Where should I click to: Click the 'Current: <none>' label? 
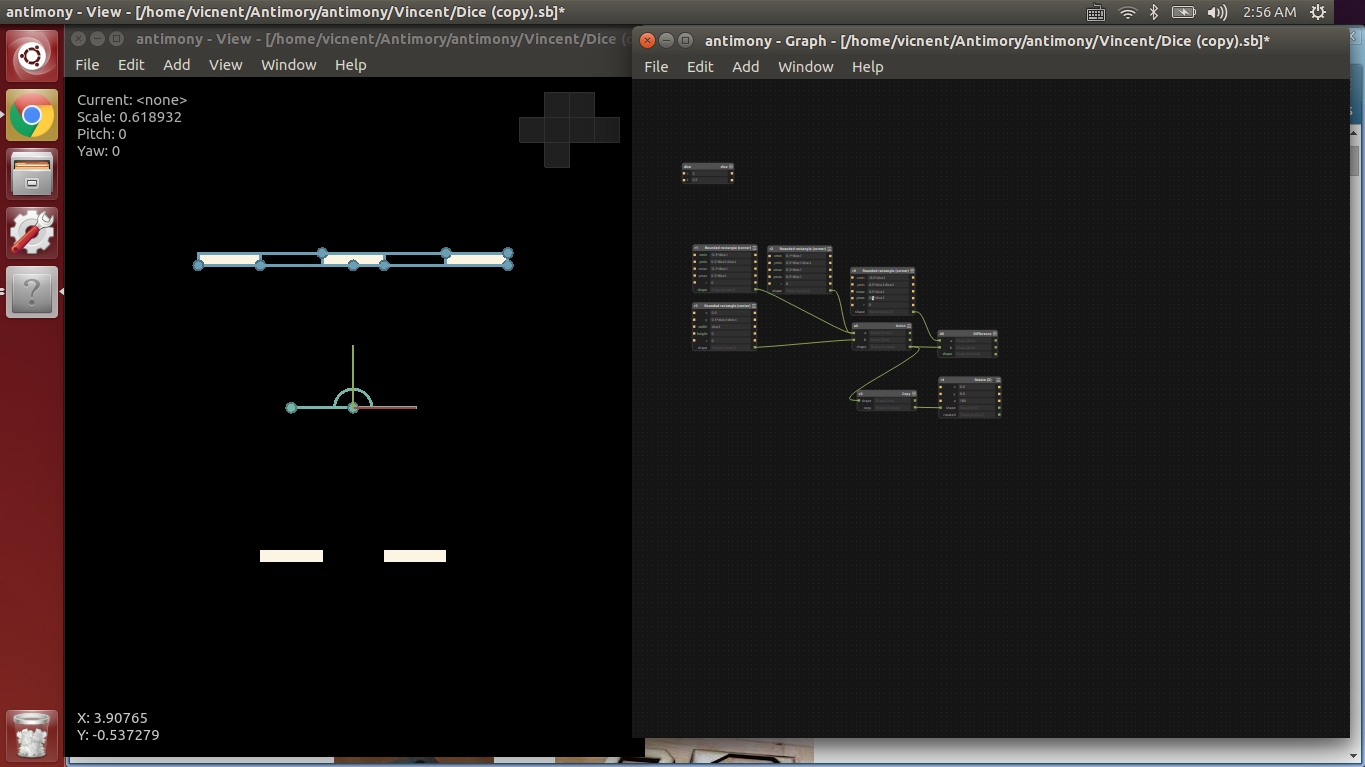pos(132,100)
